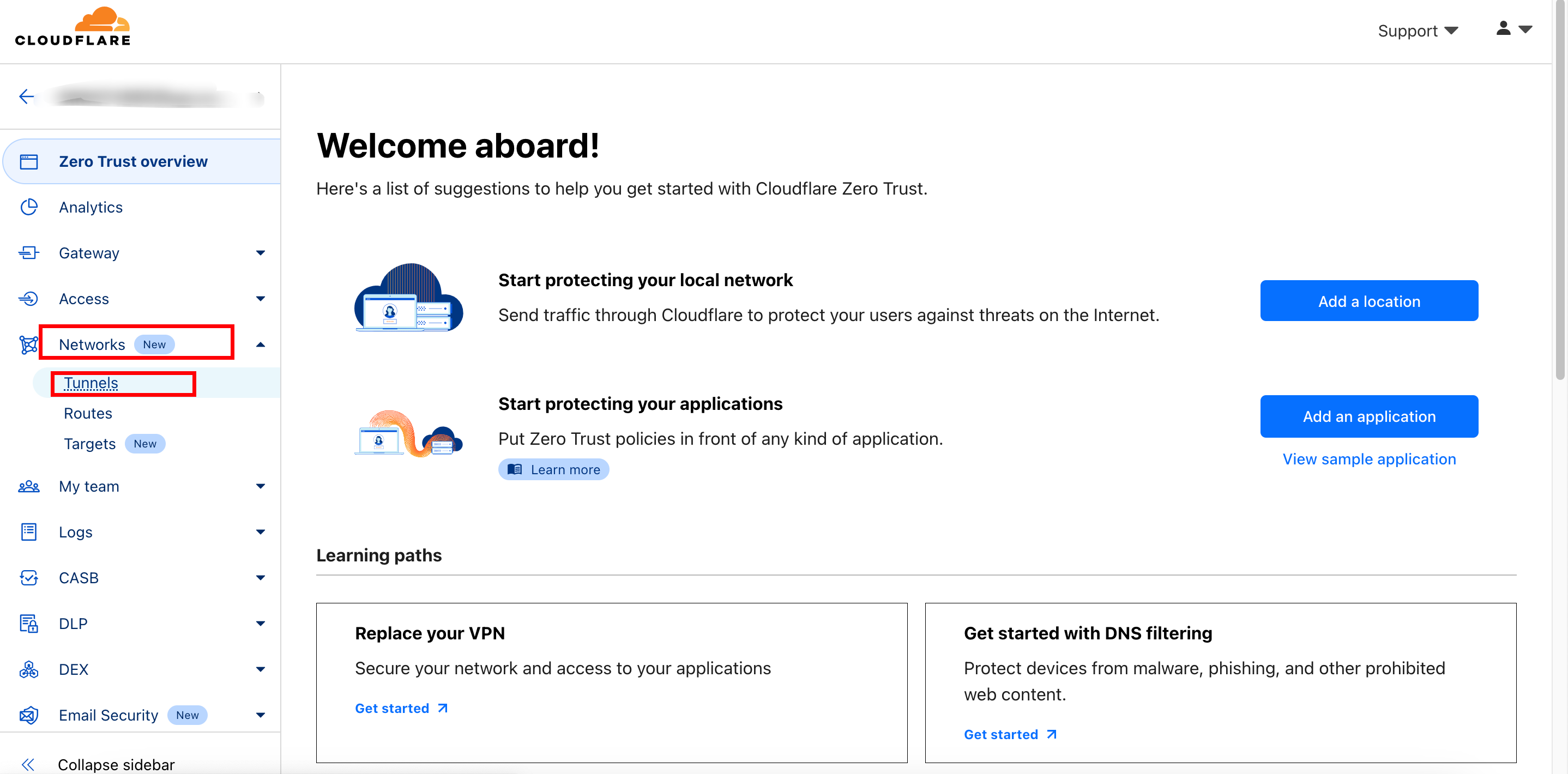This screenshot has width=1568, height=774.
Task: Click the Cloudflare logo
Action: tap(73, 27)
